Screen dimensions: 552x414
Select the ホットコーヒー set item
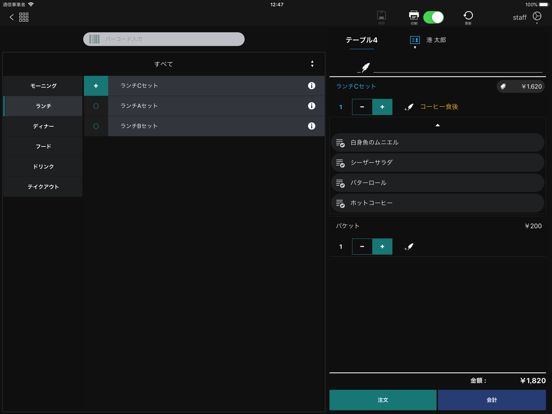[438, 203]
